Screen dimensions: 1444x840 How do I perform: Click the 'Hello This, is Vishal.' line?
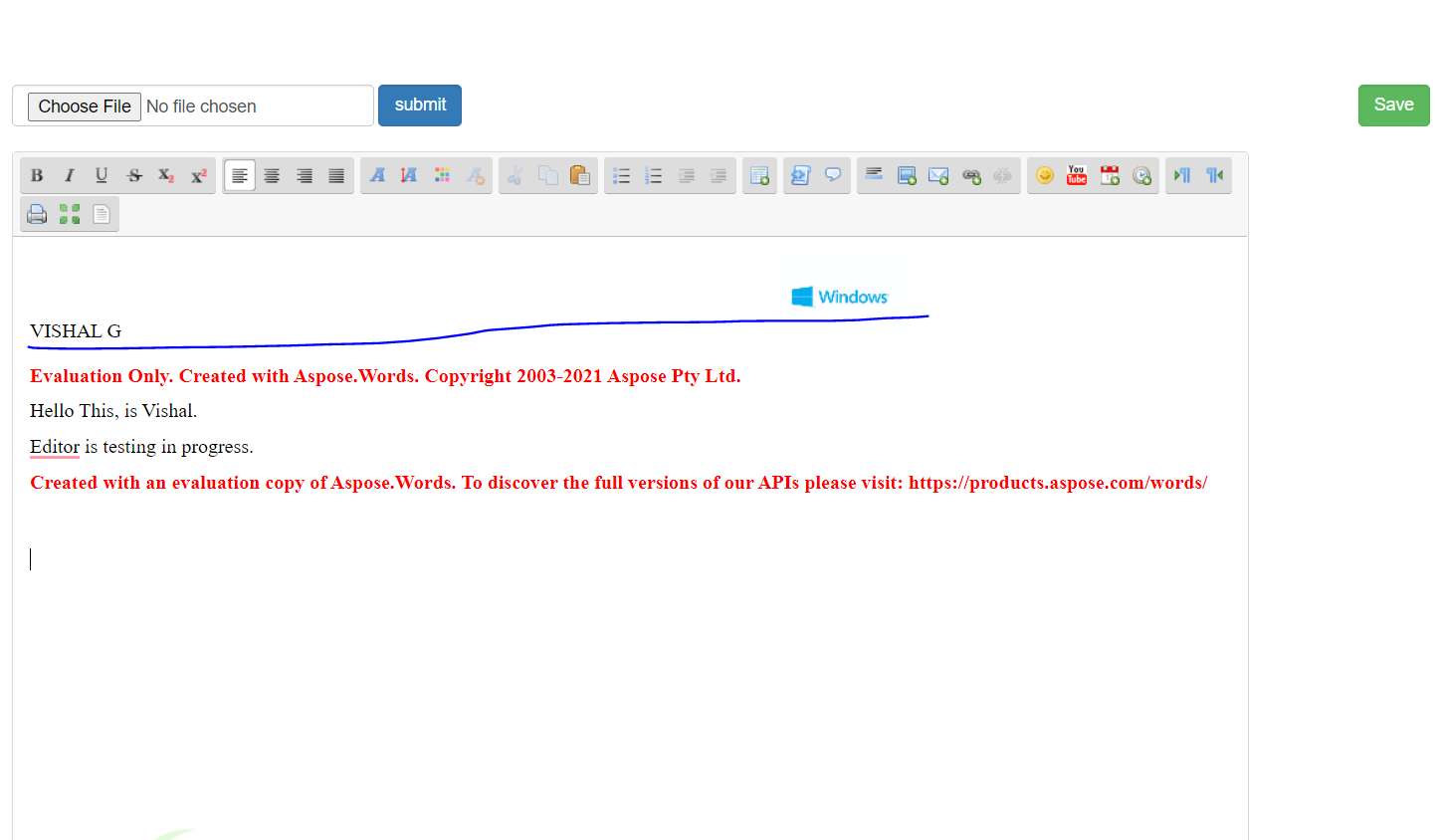pos(113,411)
